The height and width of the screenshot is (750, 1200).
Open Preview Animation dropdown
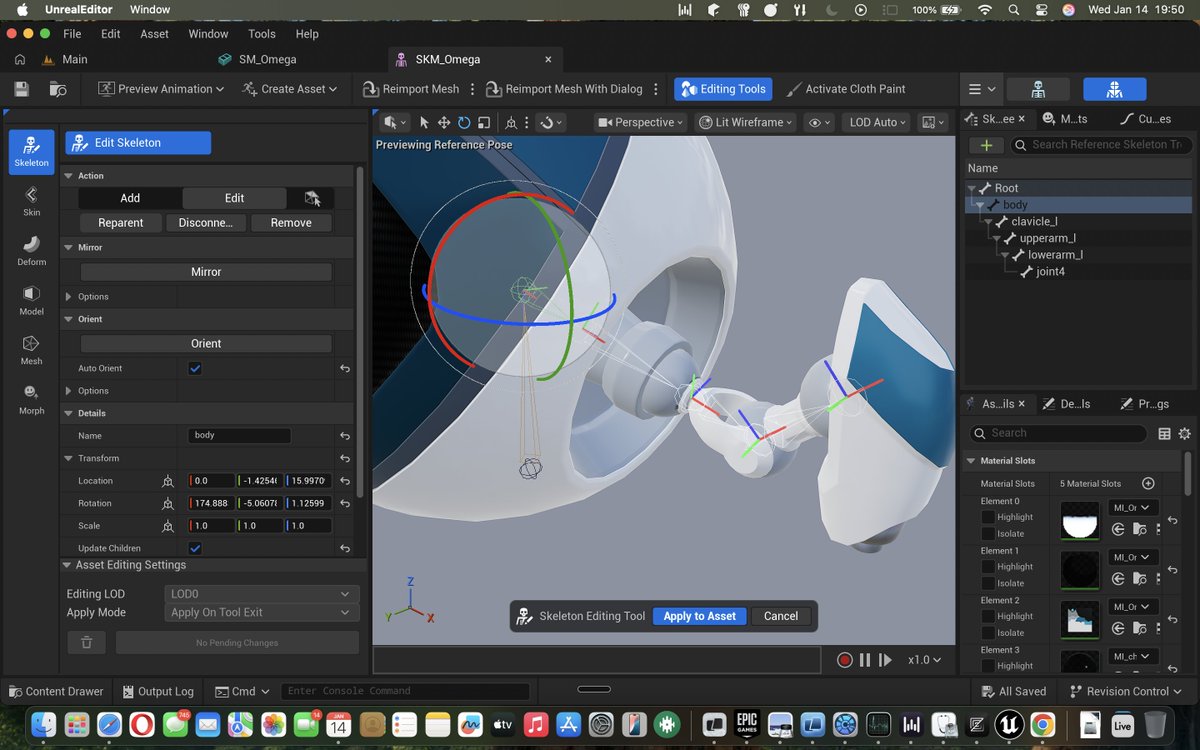click(162, 89)
